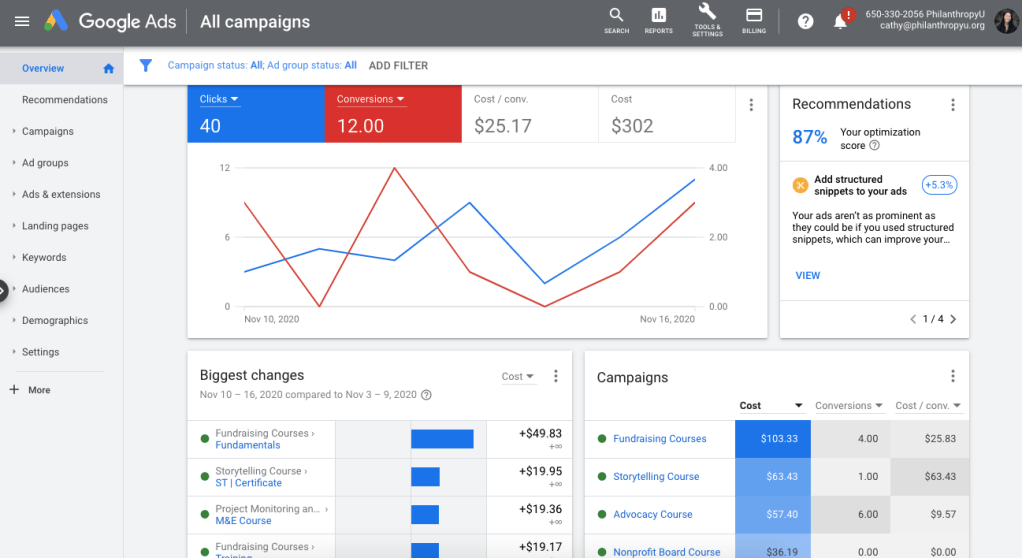Go to next recommendation arrow

click(x=953, y=319)
